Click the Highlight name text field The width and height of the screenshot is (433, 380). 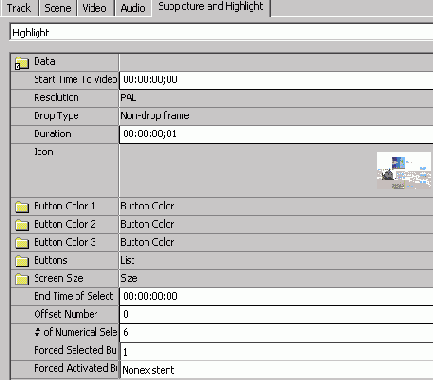point(221,32)
